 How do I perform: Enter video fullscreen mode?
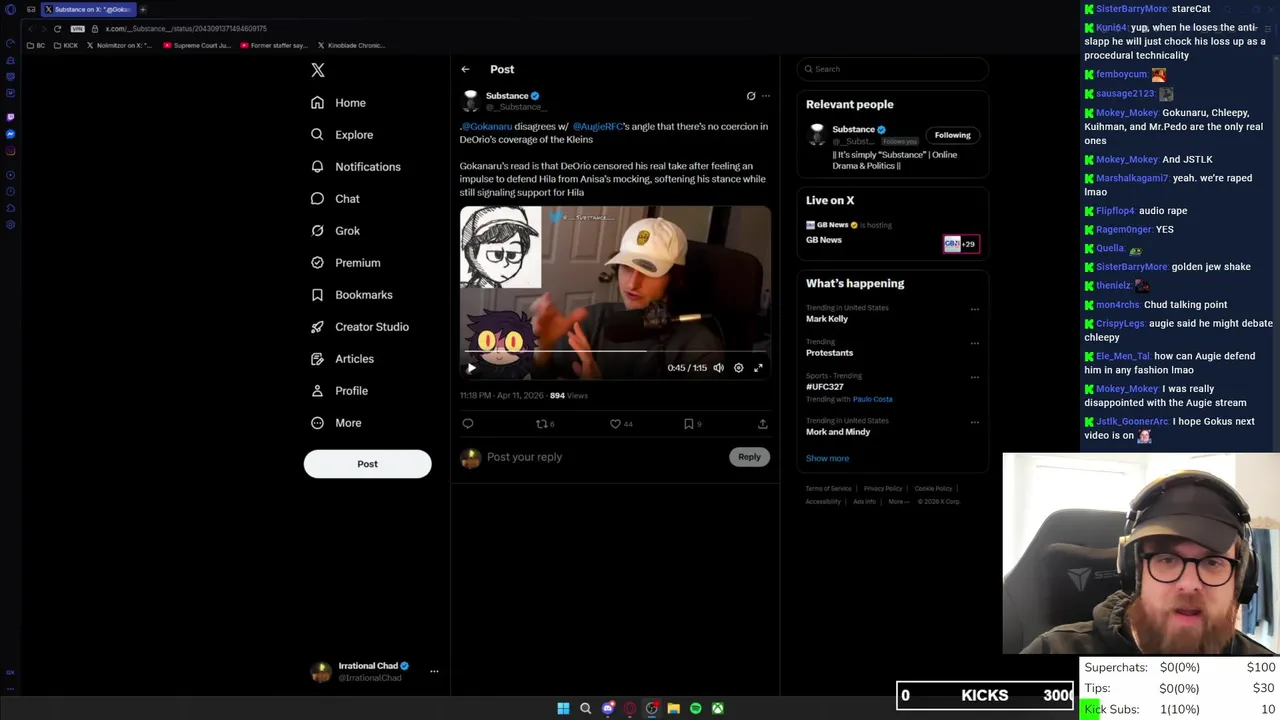[758, 368]
